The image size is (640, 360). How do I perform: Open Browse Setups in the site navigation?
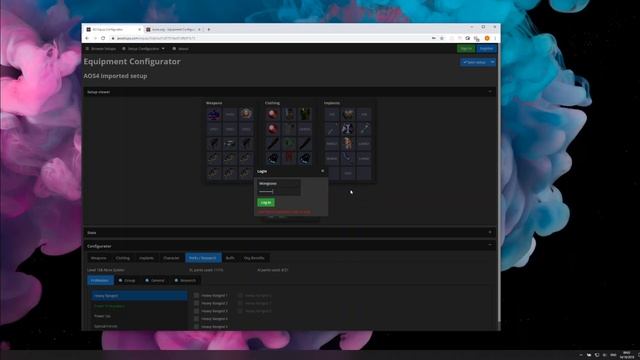coord(101,49)
